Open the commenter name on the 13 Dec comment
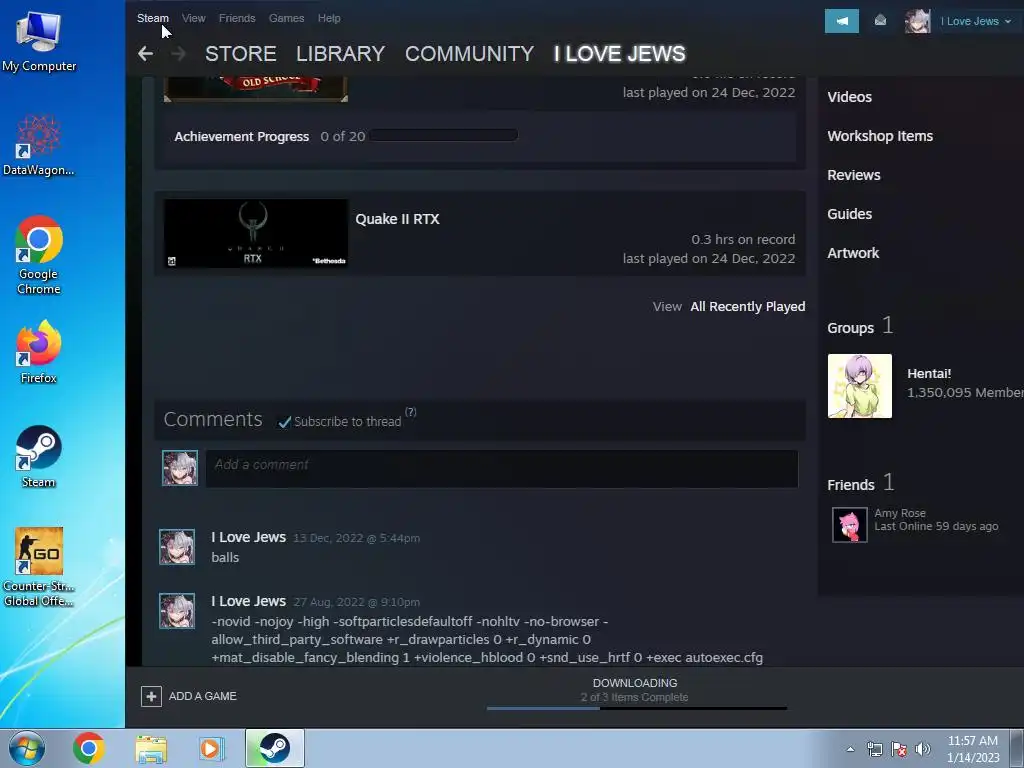The image size is (1024, 768). click(x=248, y=537)
